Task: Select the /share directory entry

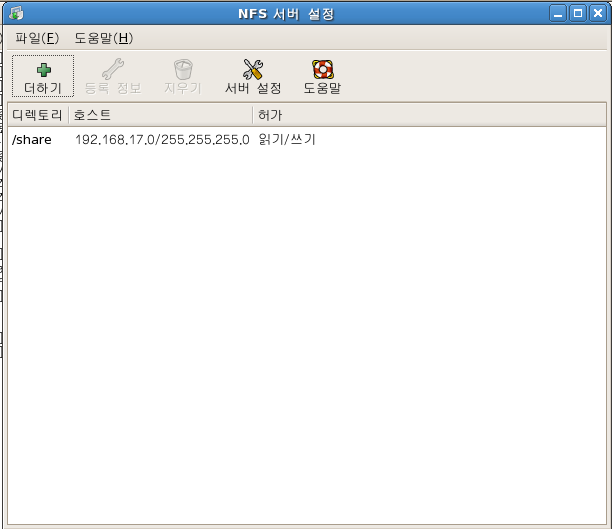Action: (32, 139)
